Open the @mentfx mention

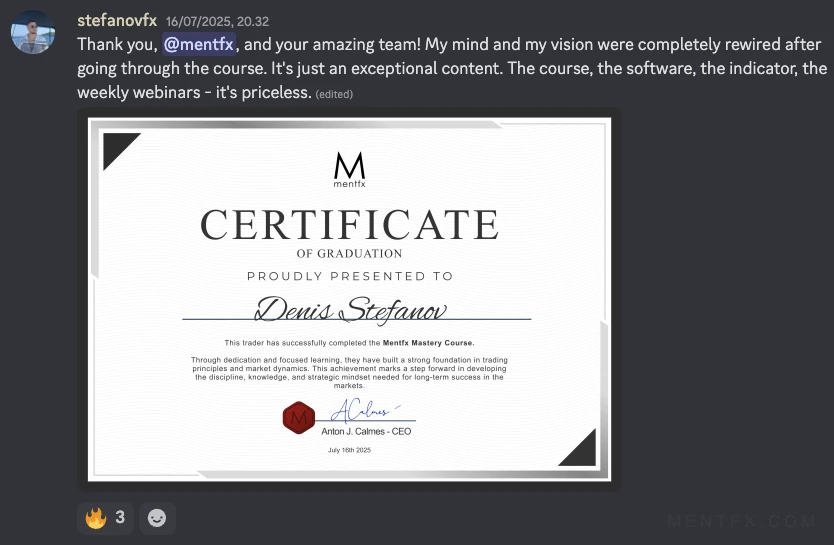[x=199, y=44]
